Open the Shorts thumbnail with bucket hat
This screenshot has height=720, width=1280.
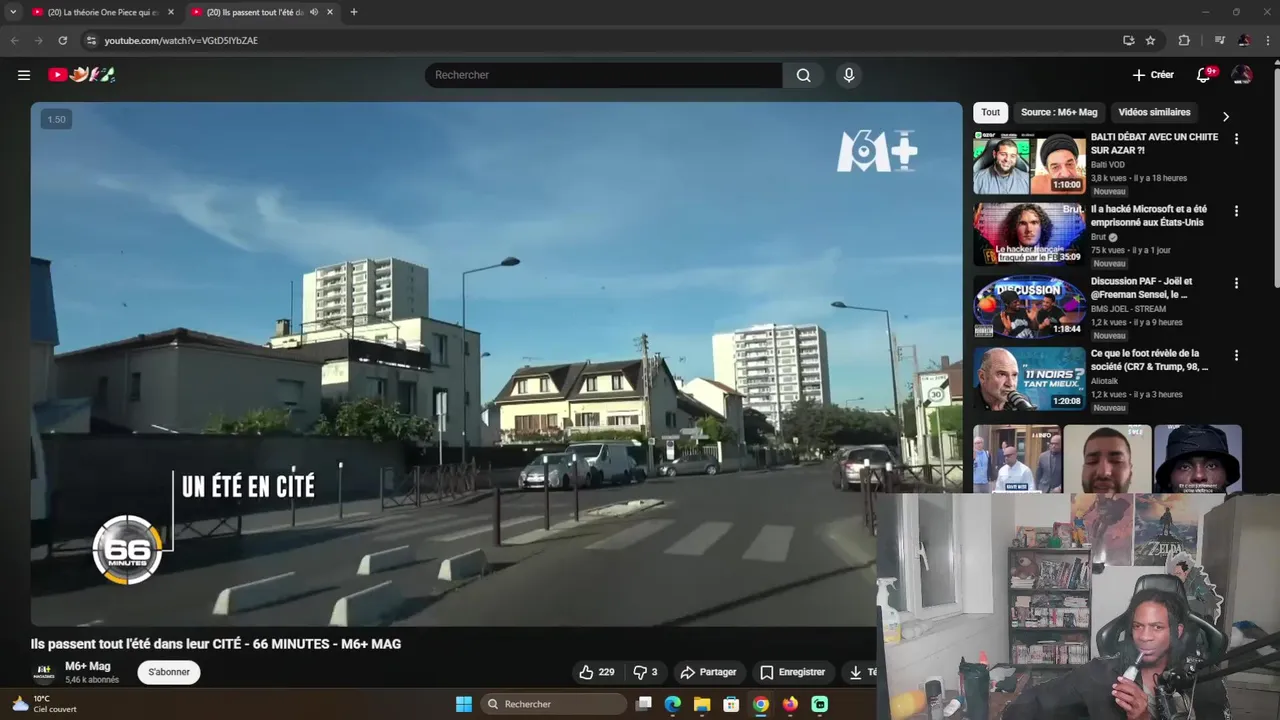click(1197, 458)
